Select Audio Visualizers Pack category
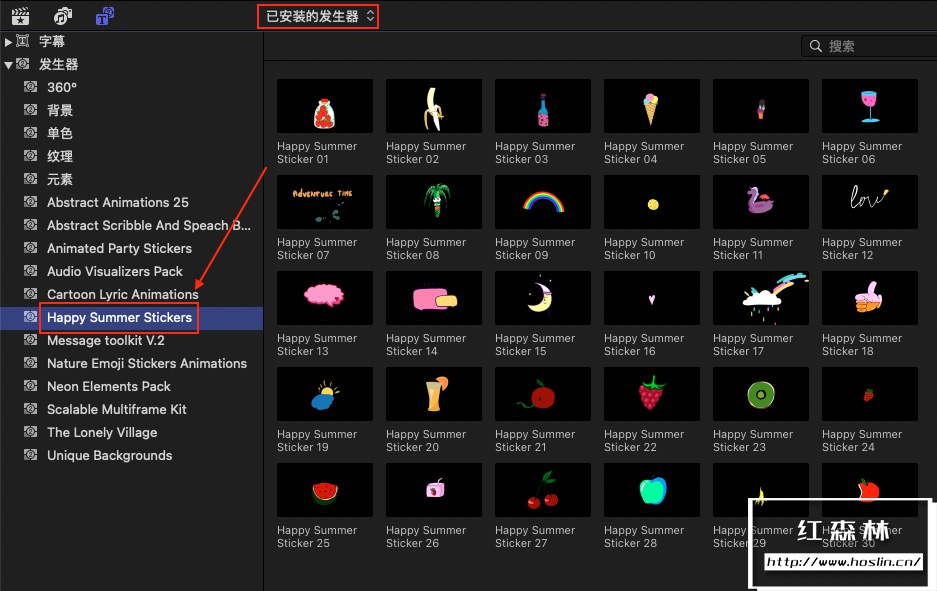The height and width of the screenshot is (591, 937). [115, 271]
